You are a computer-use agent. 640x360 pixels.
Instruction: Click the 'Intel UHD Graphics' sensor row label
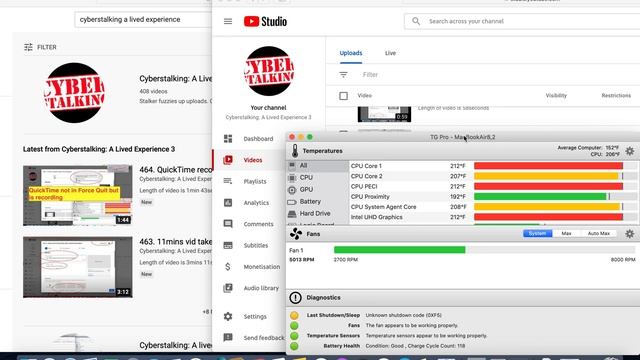pyautogui.click(x=376, y=217)
